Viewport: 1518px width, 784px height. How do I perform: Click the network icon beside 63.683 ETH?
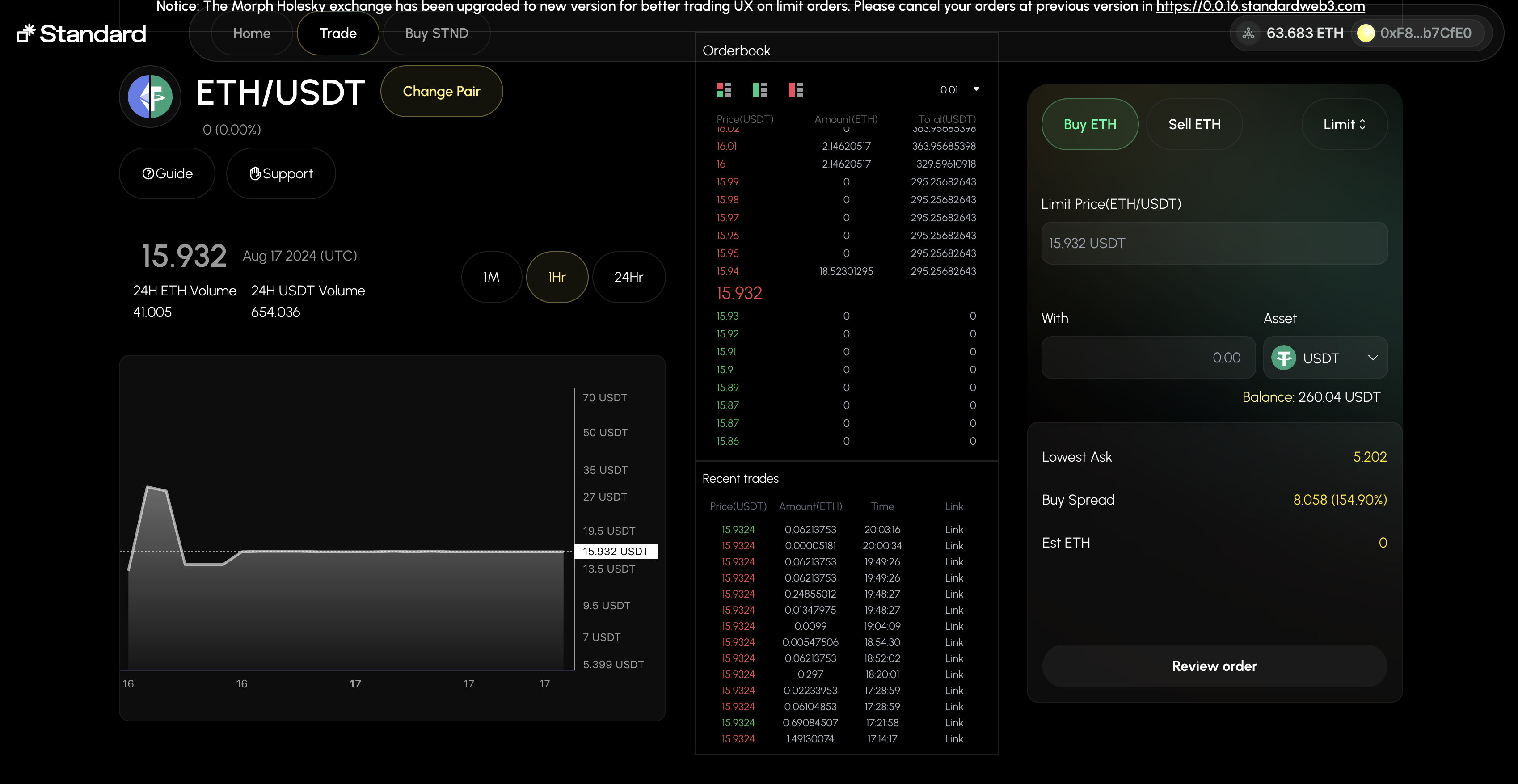[1248, 33]
